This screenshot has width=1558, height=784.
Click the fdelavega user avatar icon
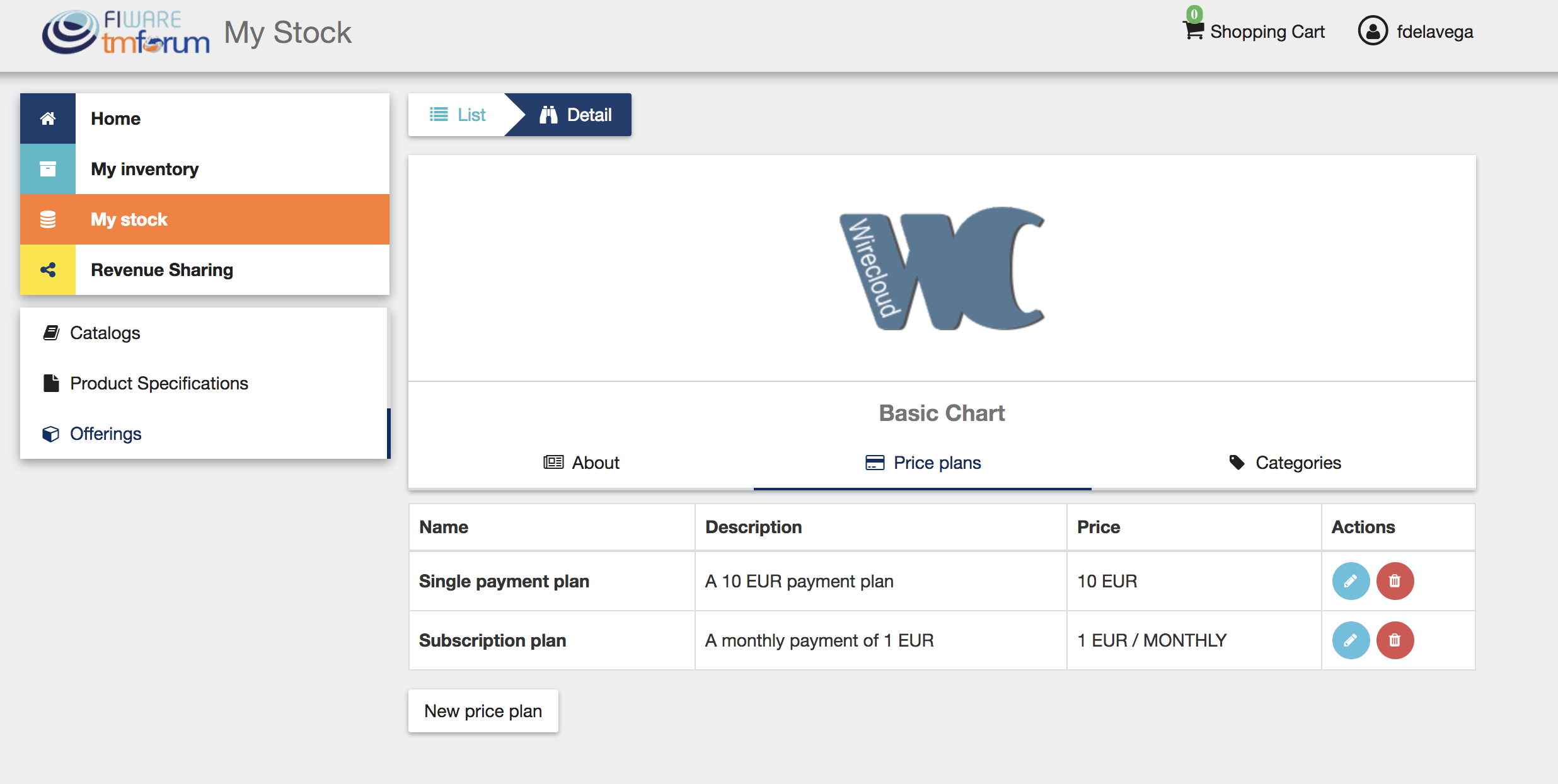point(1373,31)
